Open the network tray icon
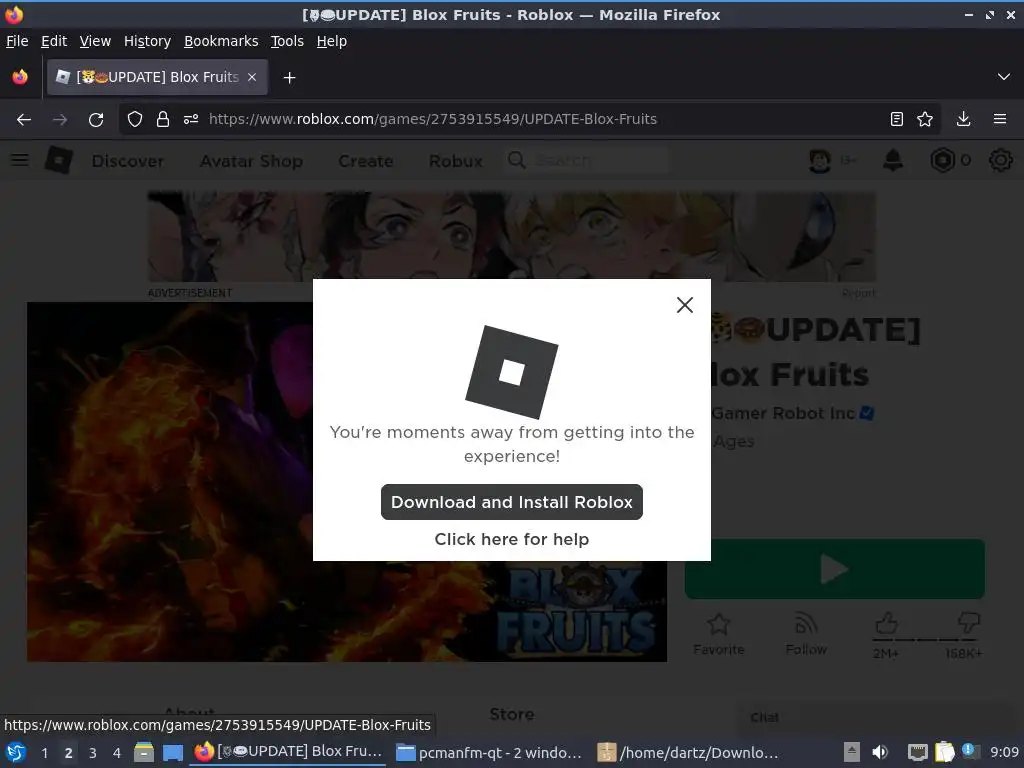Screen dimensions: 1024x768 [x=918, y=752]
